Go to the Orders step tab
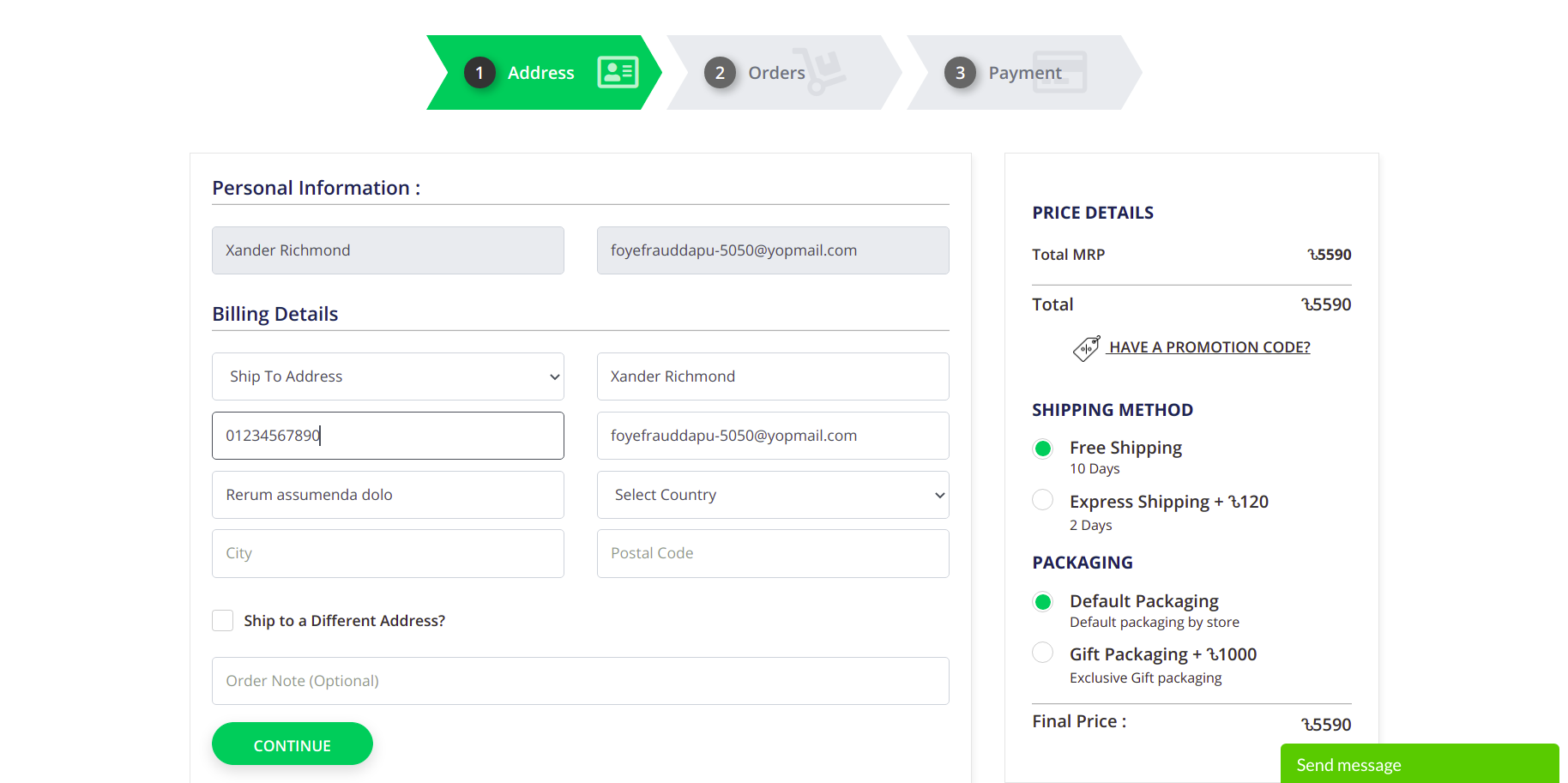 pyautogui.click(x=784, y=73)
